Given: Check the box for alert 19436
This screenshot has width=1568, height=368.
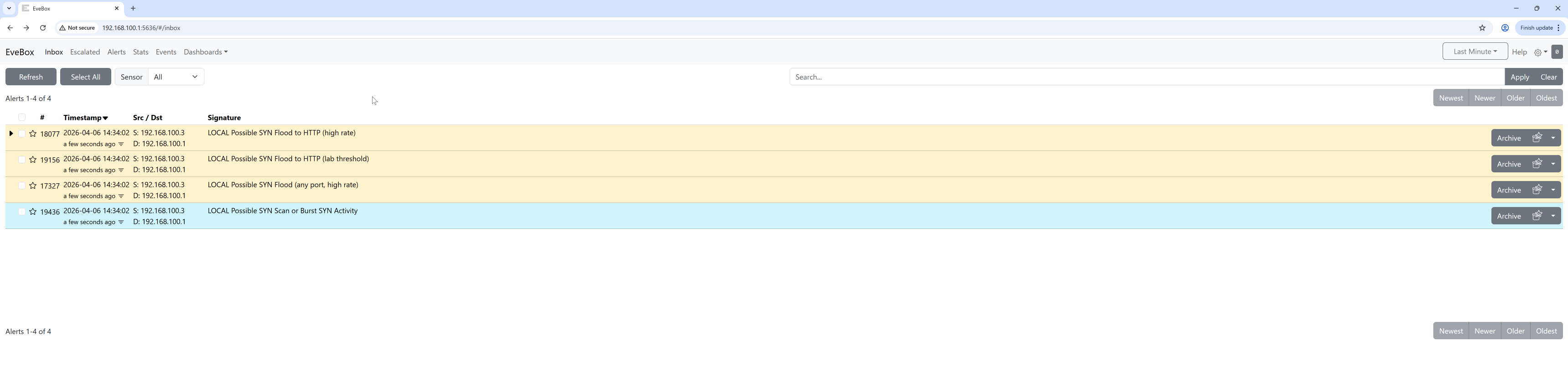Looking at the screenshot, I should pyautogui.click(x=22, y=212).
